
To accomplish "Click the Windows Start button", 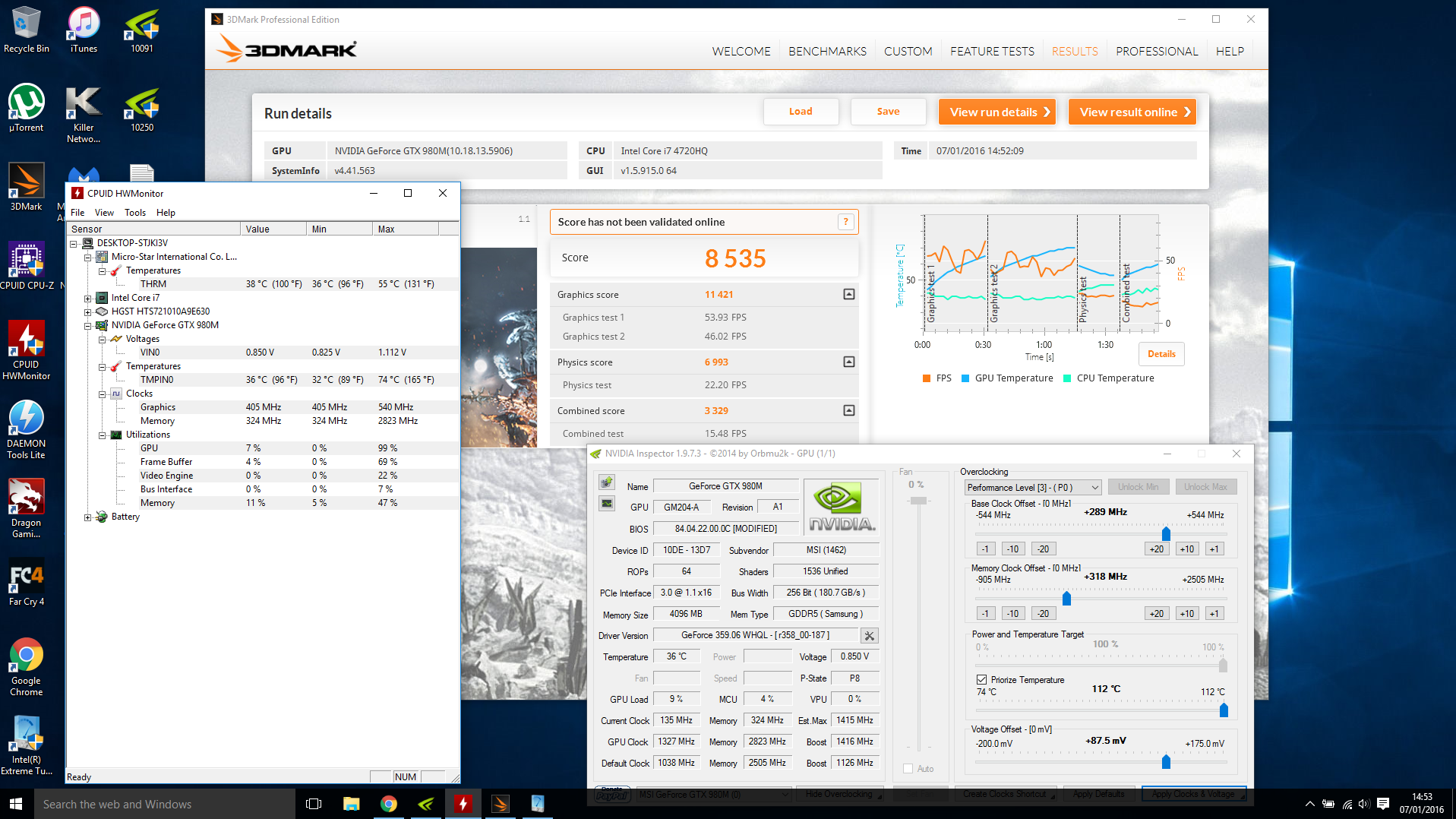I will click(x=17, y=804).
